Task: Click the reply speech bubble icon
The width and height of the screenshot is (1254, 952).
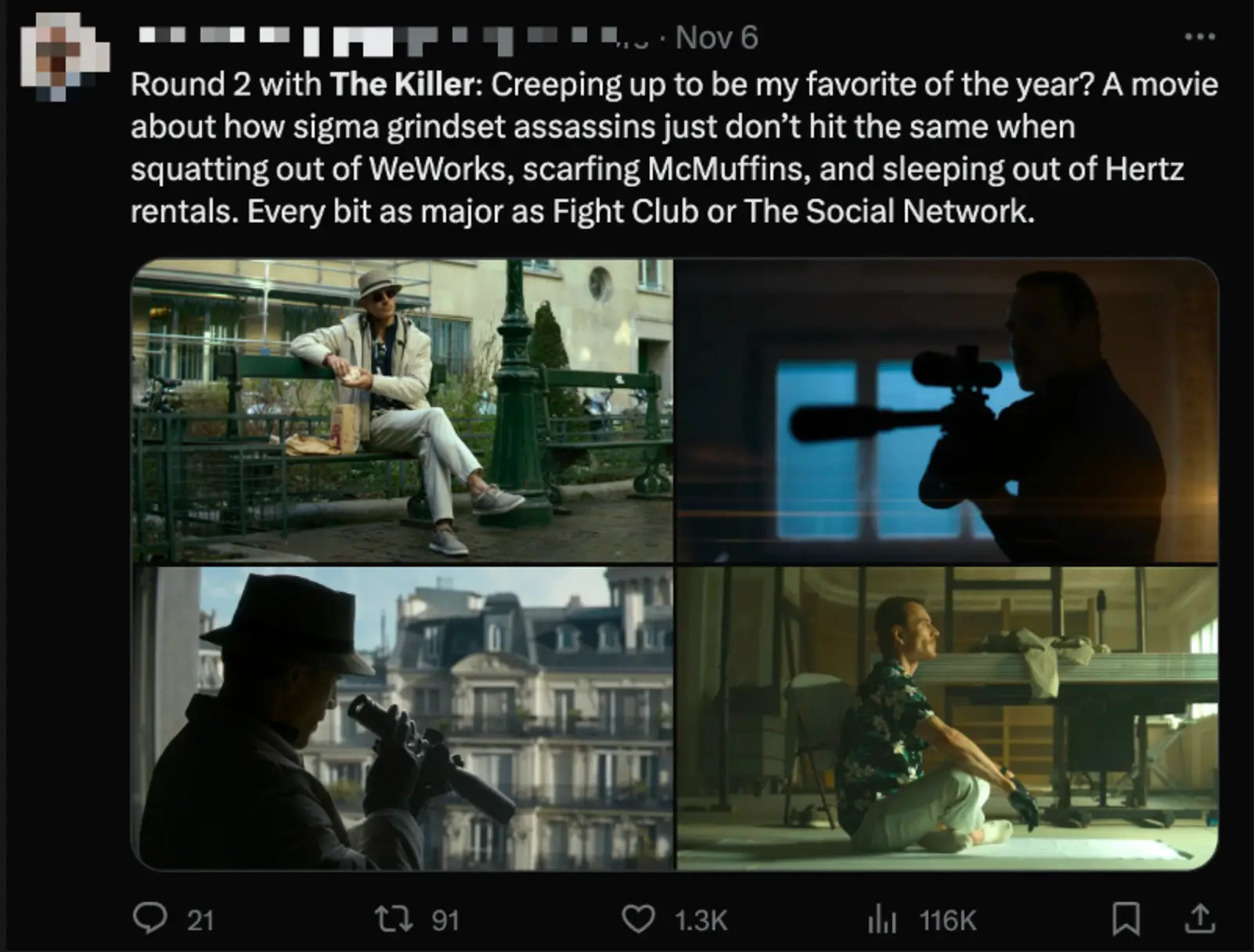Action: 149,919
